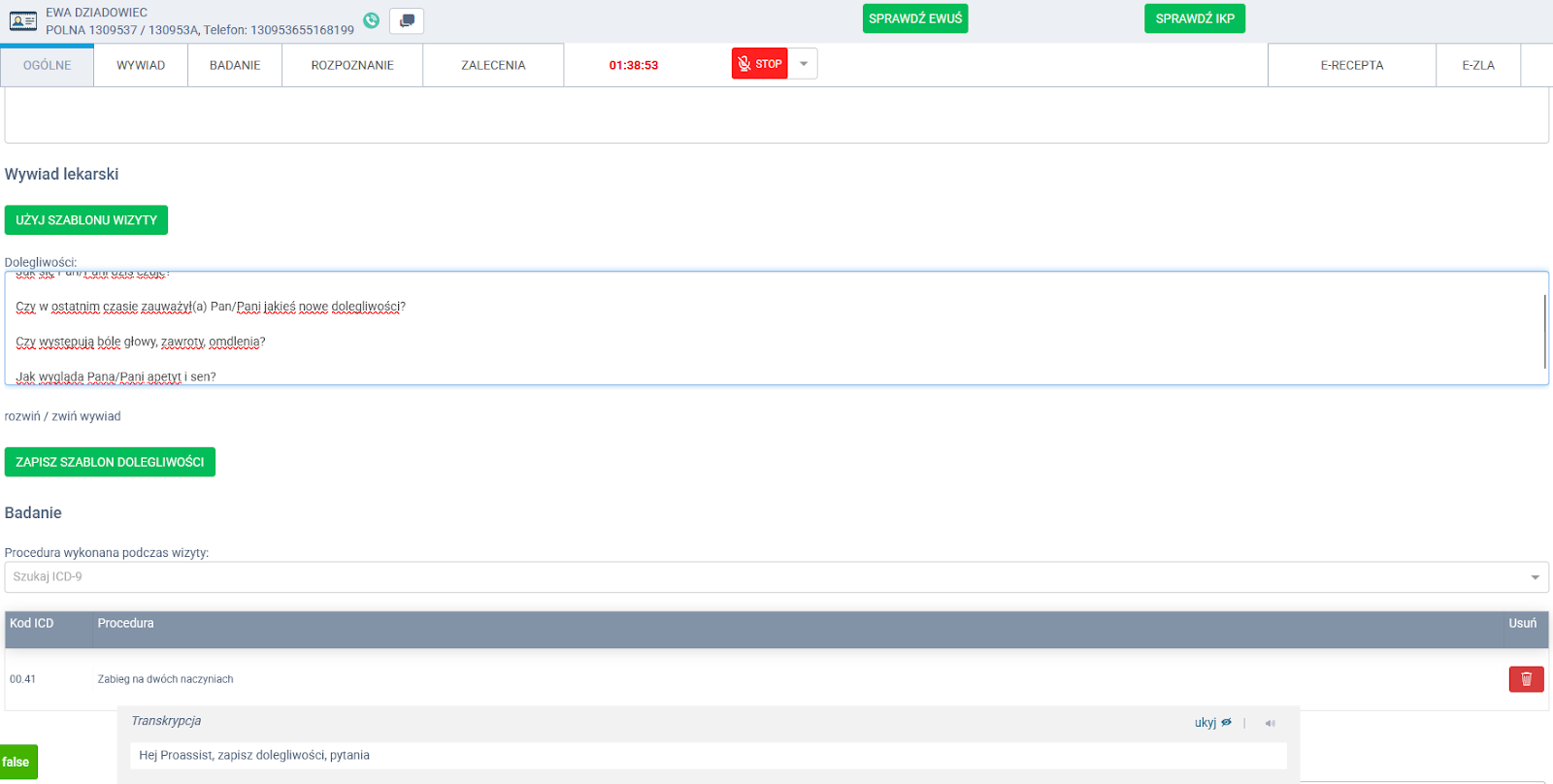
Task: Stop recording with the red STOP button
Action: (x=759, y=64)
